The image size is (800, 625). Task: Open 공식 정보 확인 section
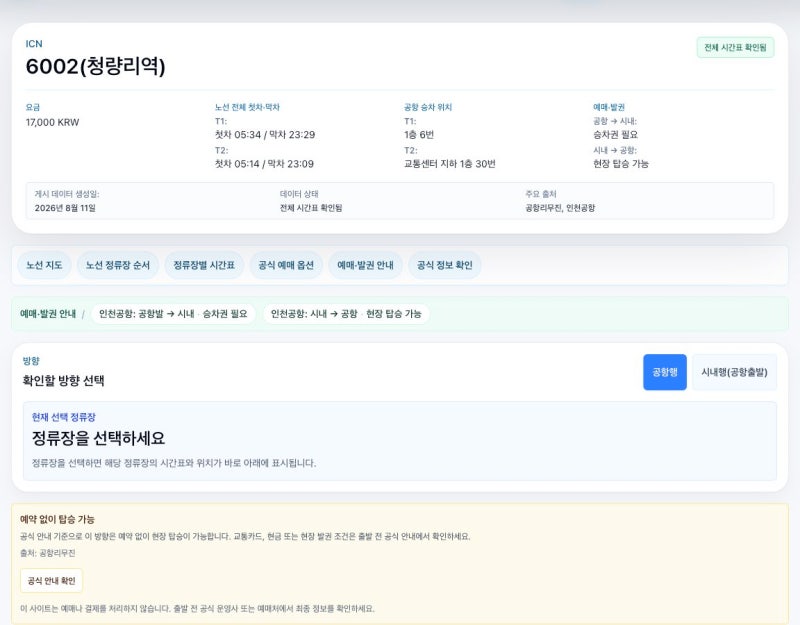[445, 265]
